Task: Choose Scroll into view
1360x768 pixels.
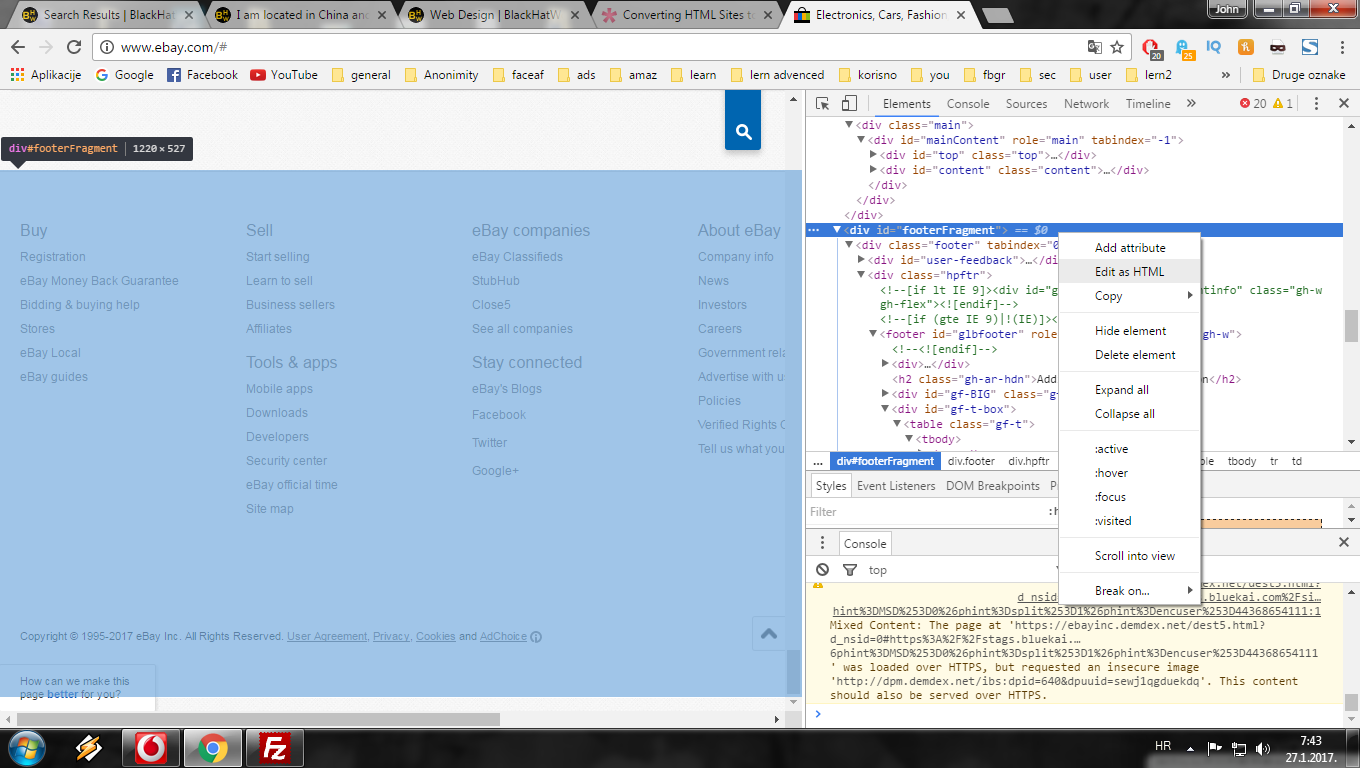Action: pyautogui.click(x=1129, y=556)
